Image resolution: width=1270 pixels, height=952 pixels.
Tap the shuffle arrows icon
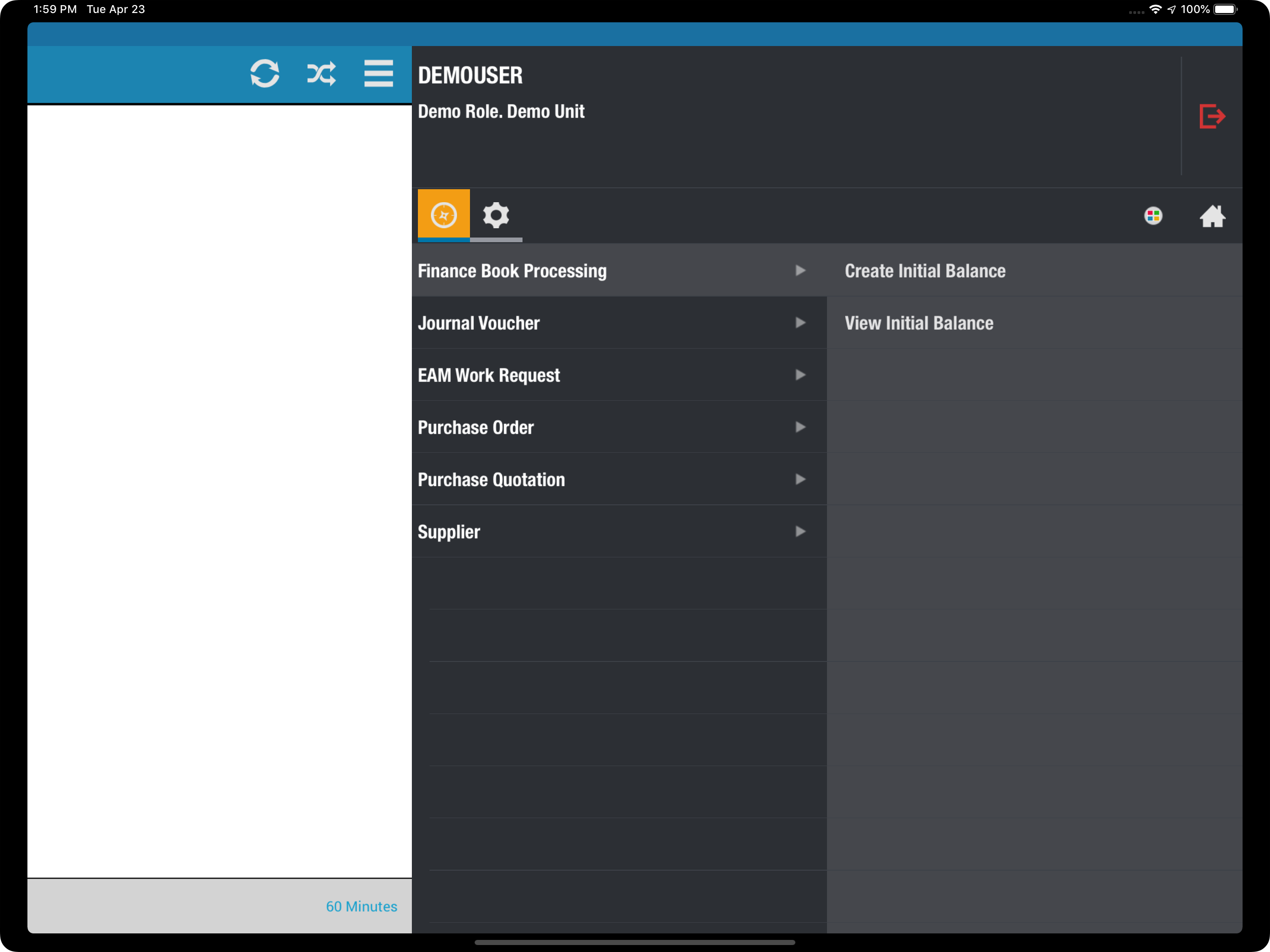coord(322,73)
